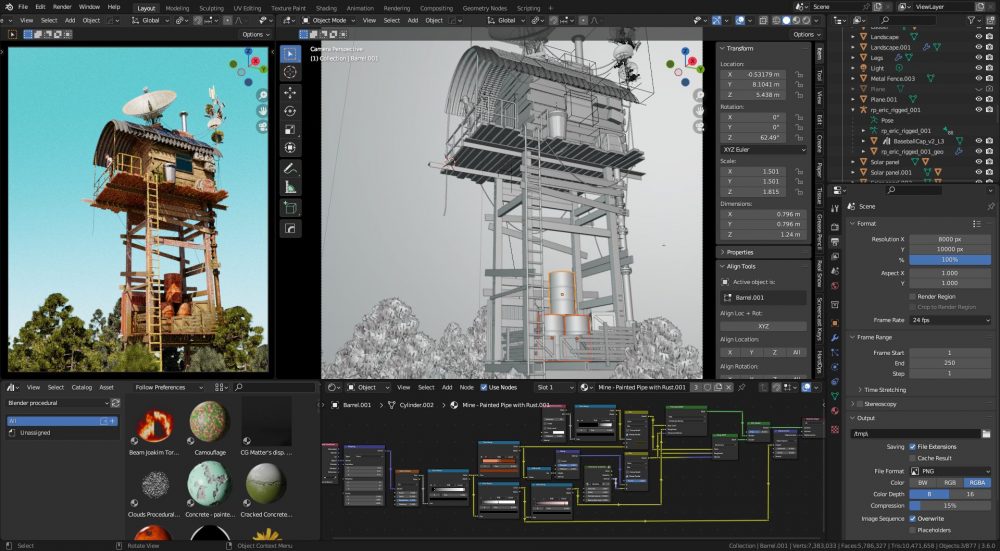Switch to the Shading workspace tab
This screenshot has width=1000, height=551.
[x=326, y=8]
